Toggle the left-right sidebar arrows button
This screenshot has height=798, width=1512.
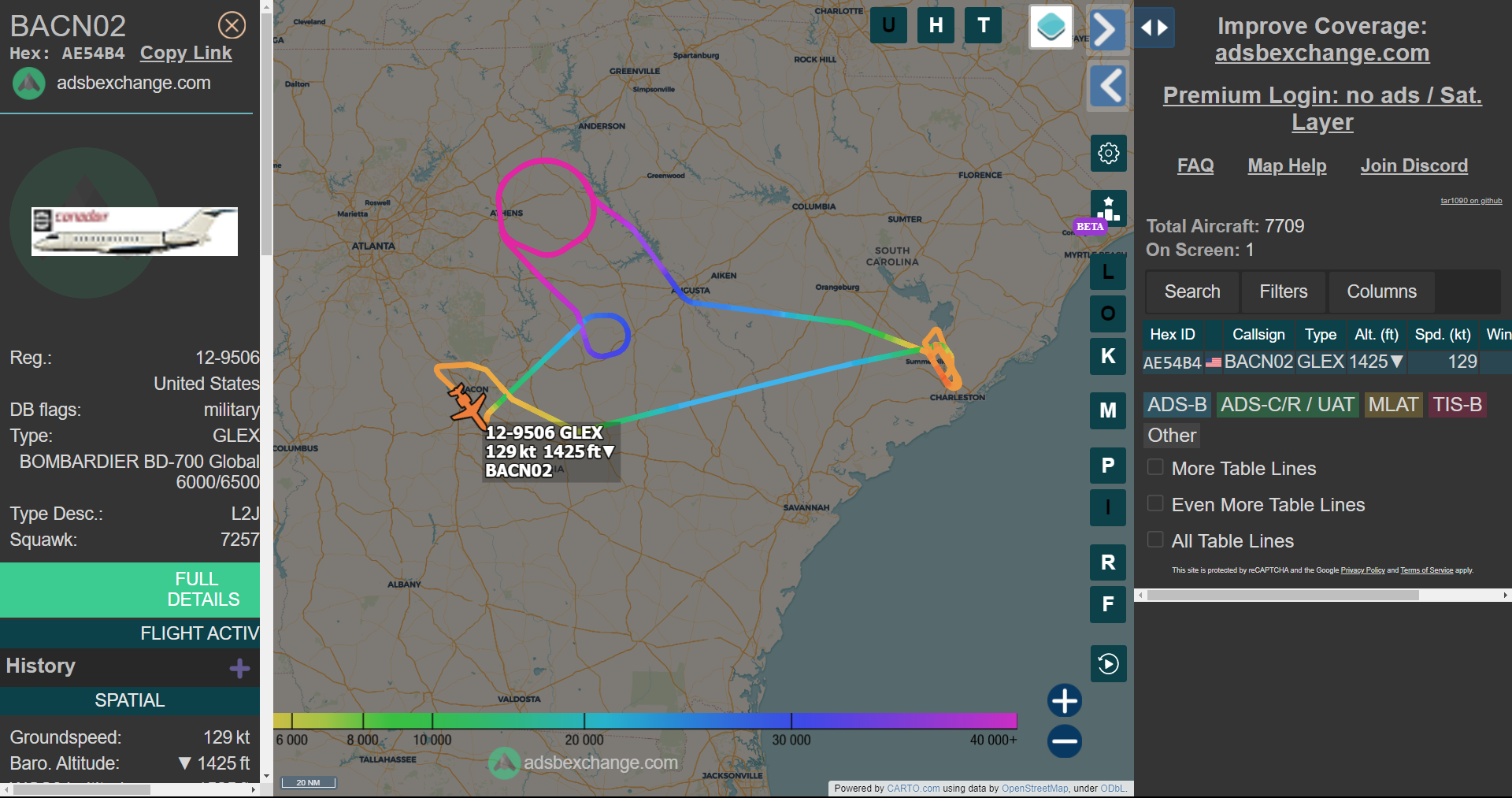(1154, 28)
